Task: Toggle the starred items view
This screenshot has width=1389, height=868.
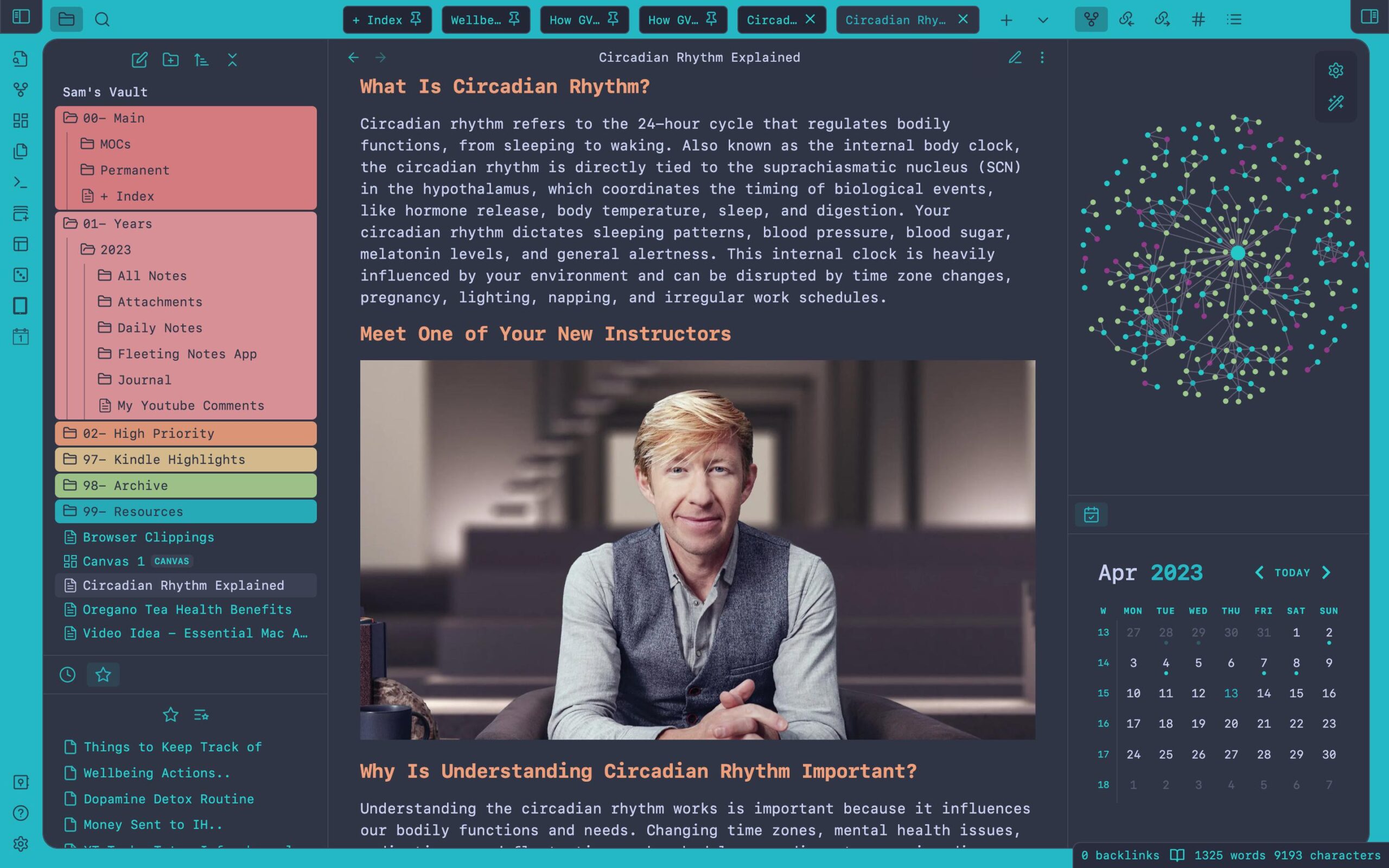Action: [x=103, y=674]
